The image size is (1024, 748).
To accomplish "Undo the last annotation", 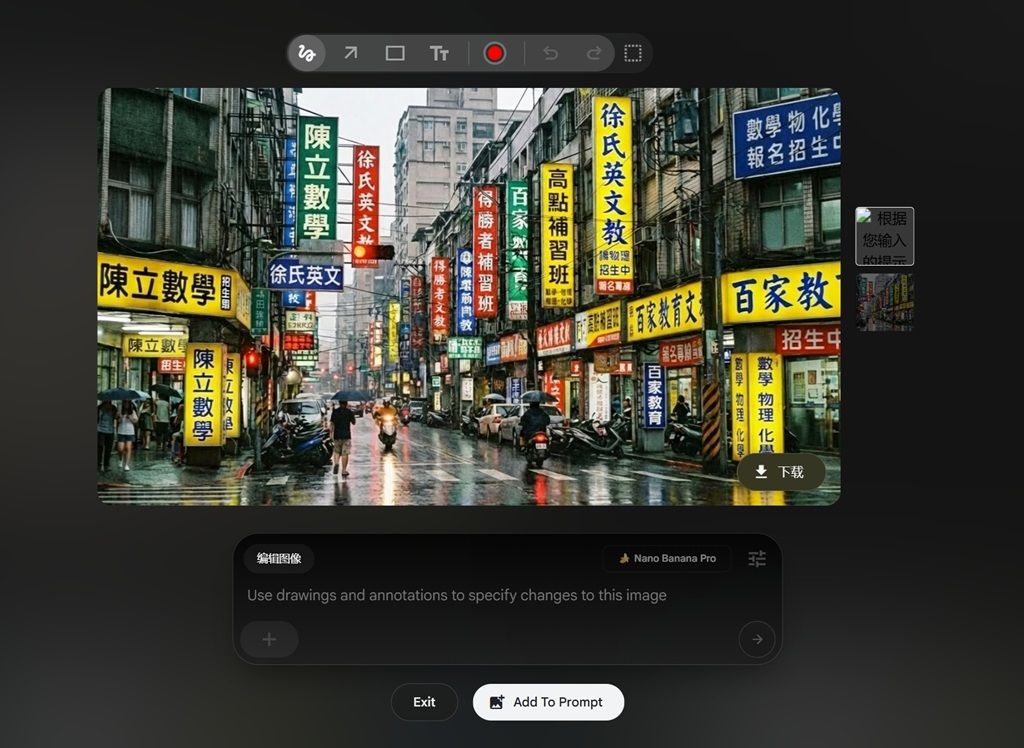I will (x=550, y=53).
